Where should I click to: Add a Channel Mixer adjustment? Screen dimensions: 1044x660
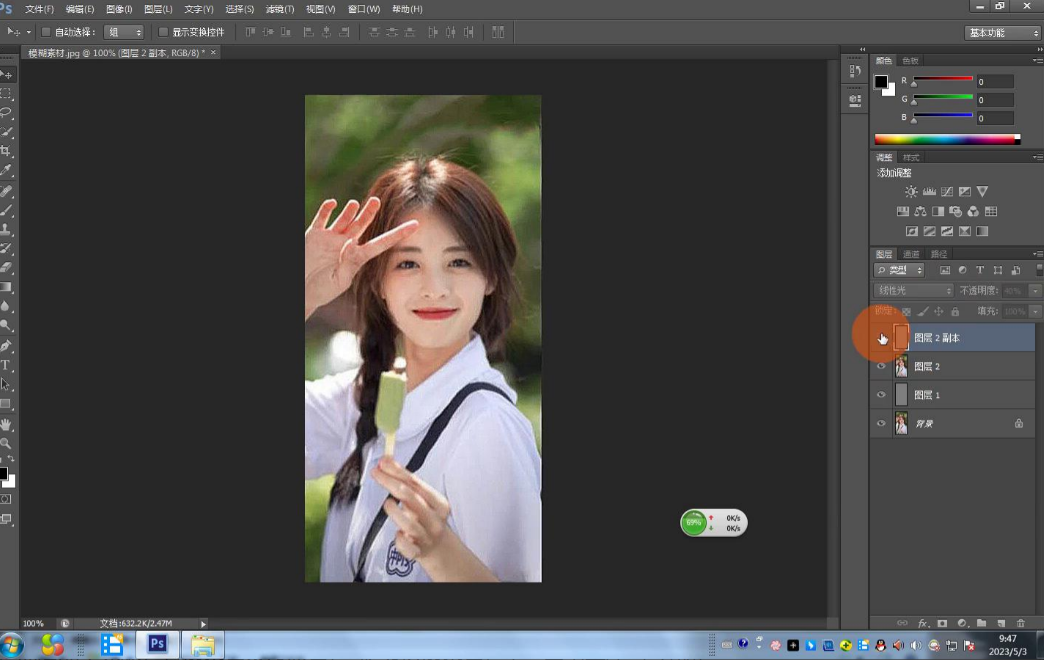(973, 212)
